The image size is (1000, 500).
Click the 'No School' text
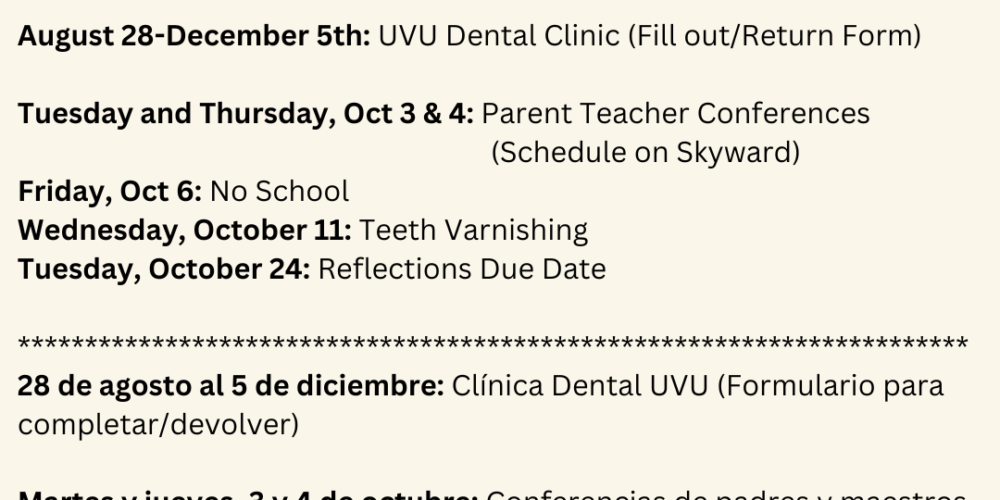279,191
